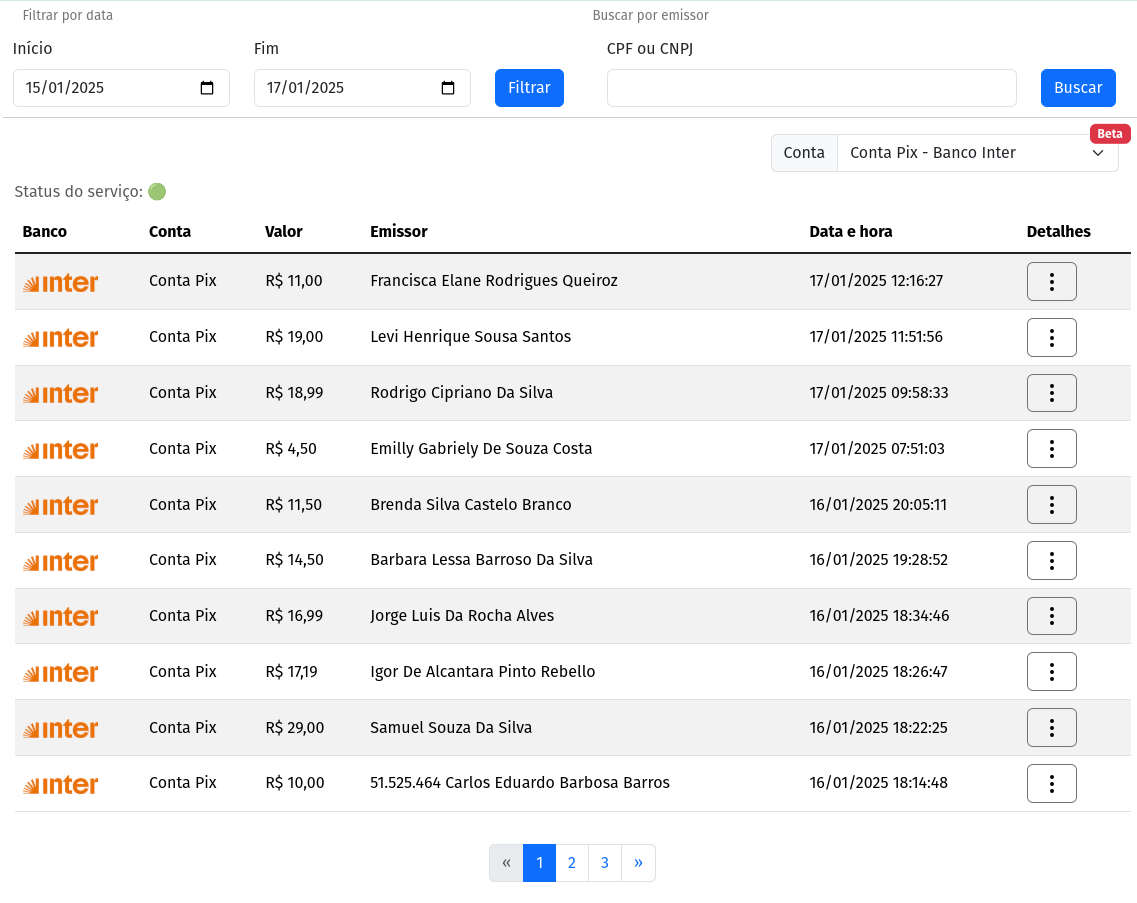The height and width of the screenshot is (903, 1137).
Task: Go to next page with » arrow
Action: point(638,863)
